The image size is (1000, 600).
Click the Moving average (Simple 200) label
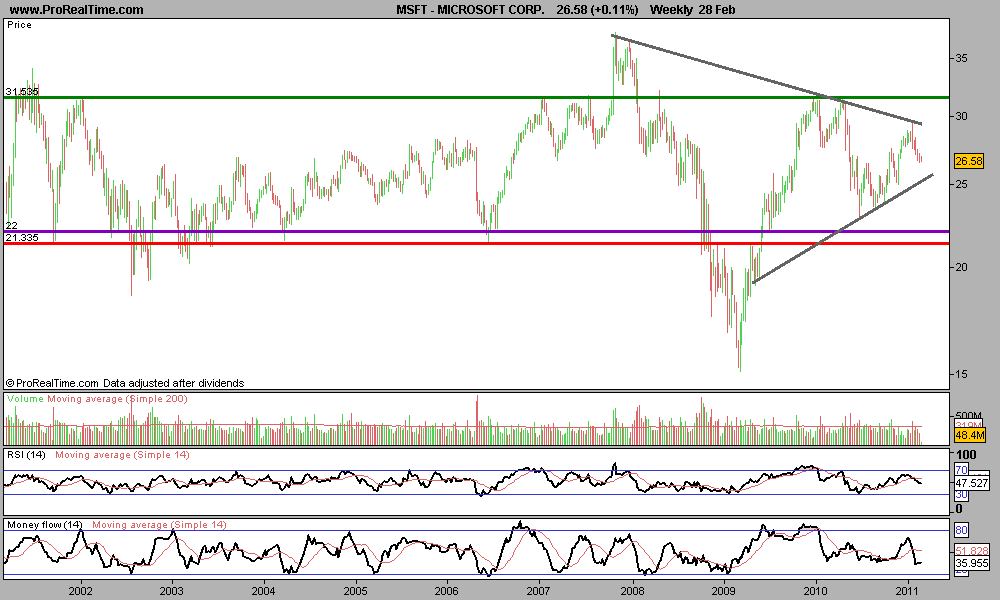117,399
